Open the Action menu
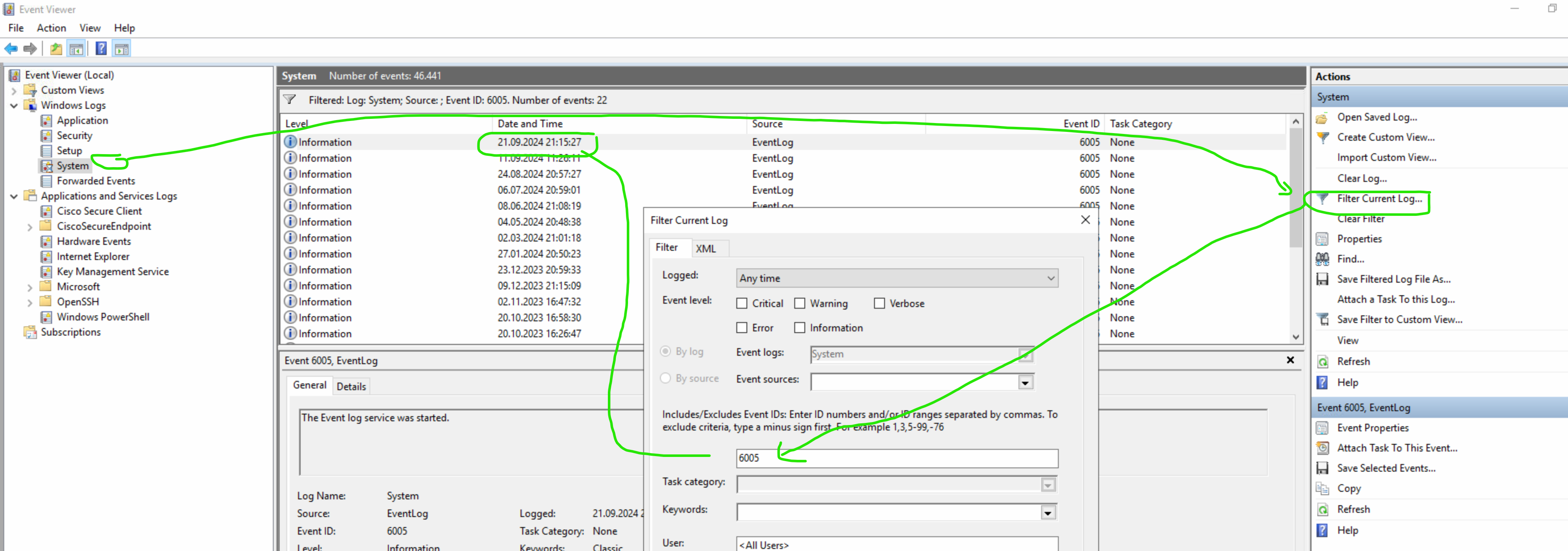This screenshot has height=551, width=1568. [51, 28]
